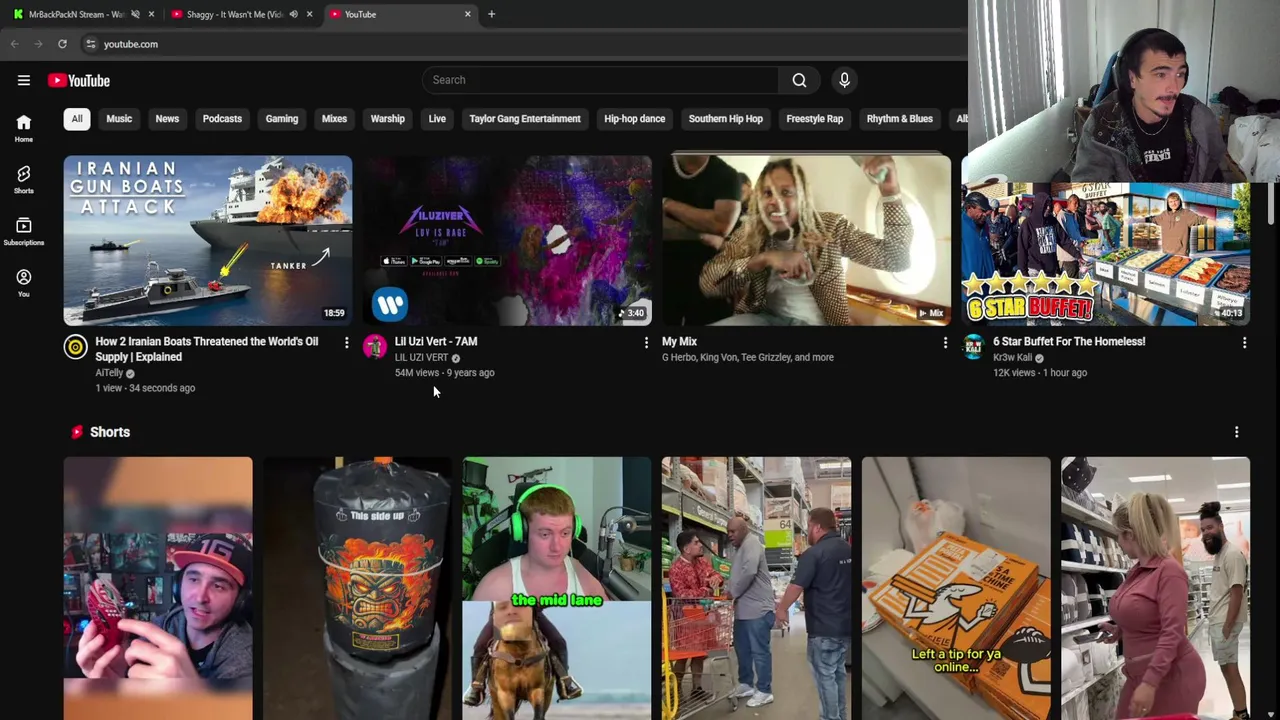Open the My Mix thumbnail

[807, 240]
